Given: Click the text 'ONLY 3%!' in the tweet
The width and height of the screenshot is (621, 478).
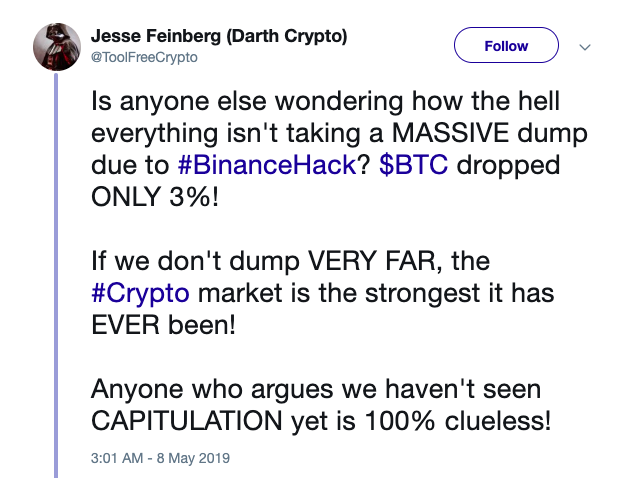Looking at the screenshot, I should 155,197.
